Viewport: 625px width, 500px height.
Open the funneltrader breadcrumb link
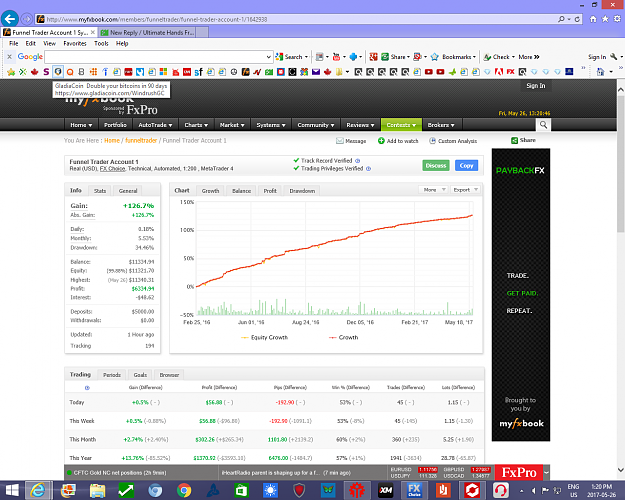pos(141,140)
